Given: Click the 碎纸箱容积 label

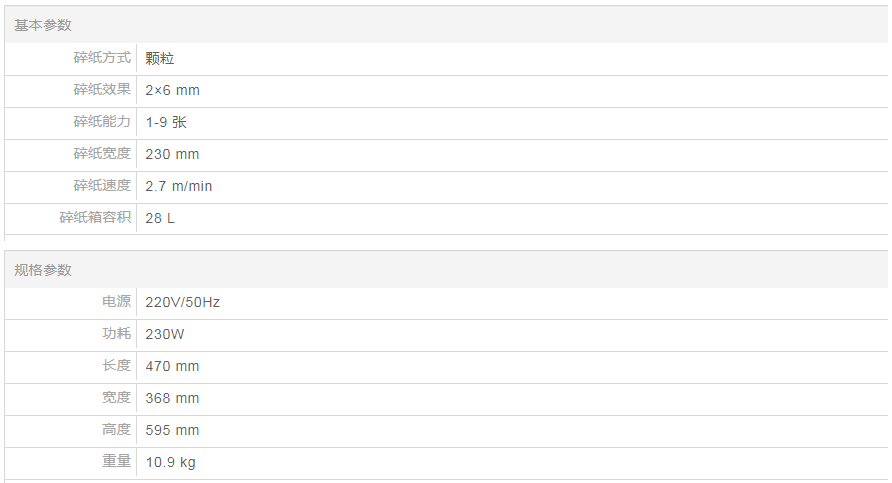Looking at the screenshot, I should 95,218.
